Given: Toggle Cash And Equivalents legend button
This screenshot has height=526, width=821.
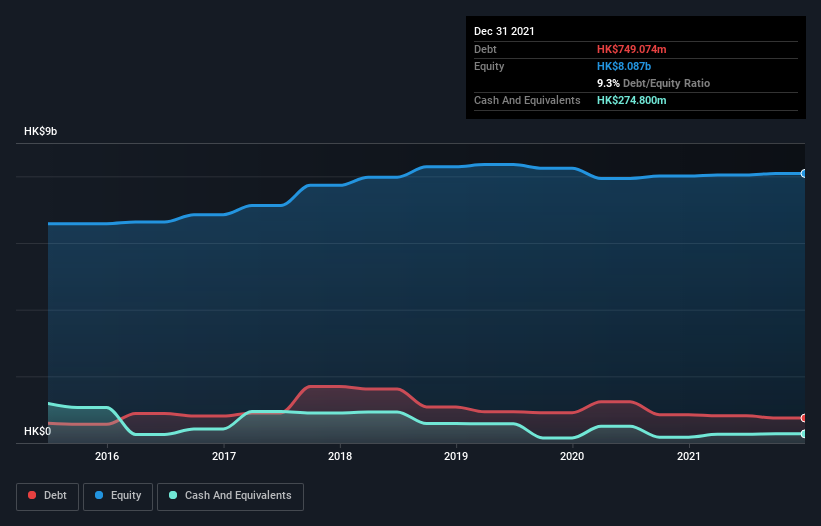Looking at the screenshot, I should [230, 496].
